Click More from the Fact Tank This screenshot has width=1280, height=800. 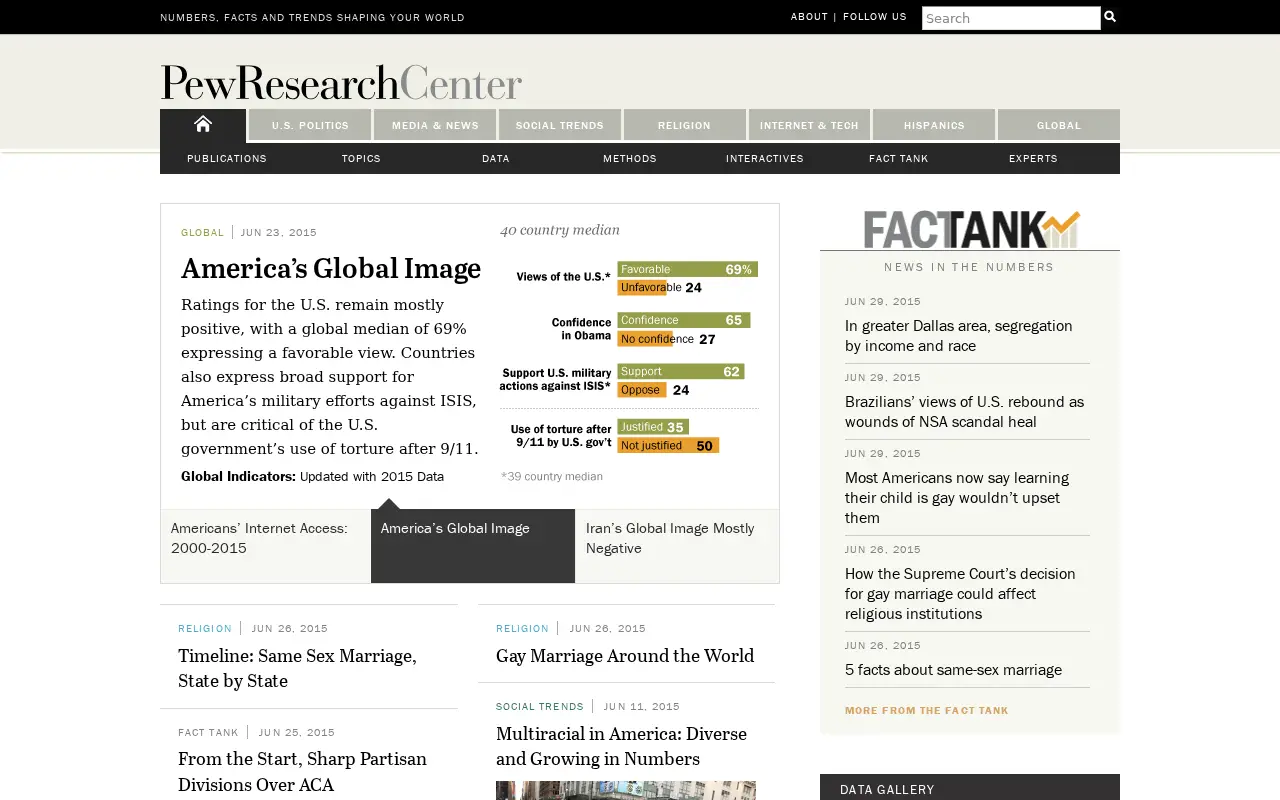coord(927,710)
